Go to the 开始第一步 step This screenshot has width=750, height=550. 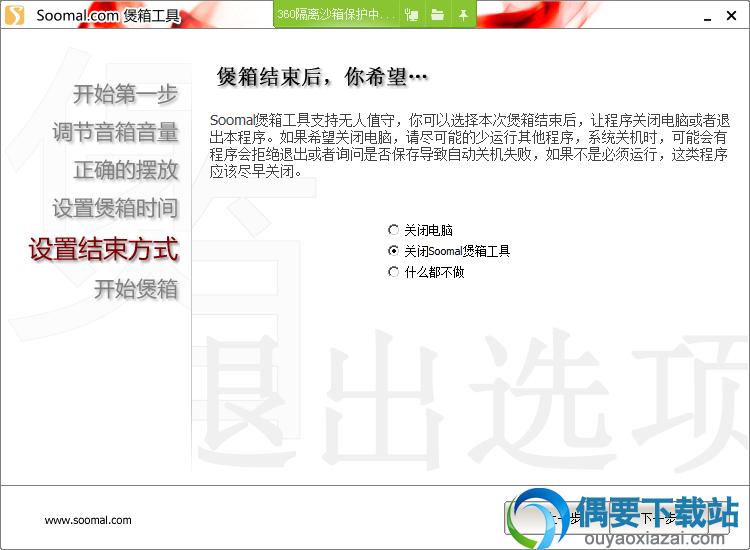125,94
